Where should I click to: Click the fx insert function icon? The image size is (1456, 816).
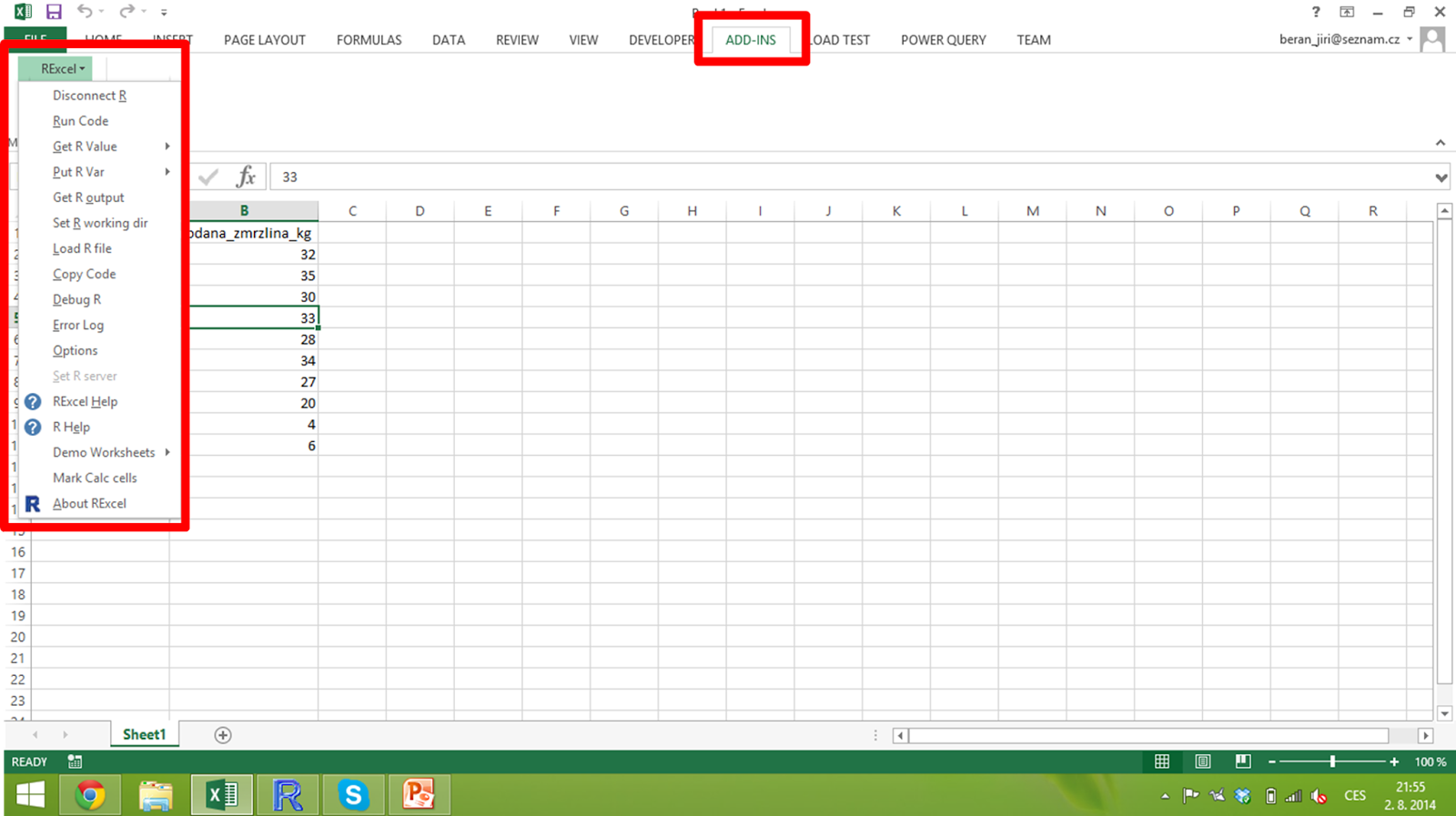246,176
